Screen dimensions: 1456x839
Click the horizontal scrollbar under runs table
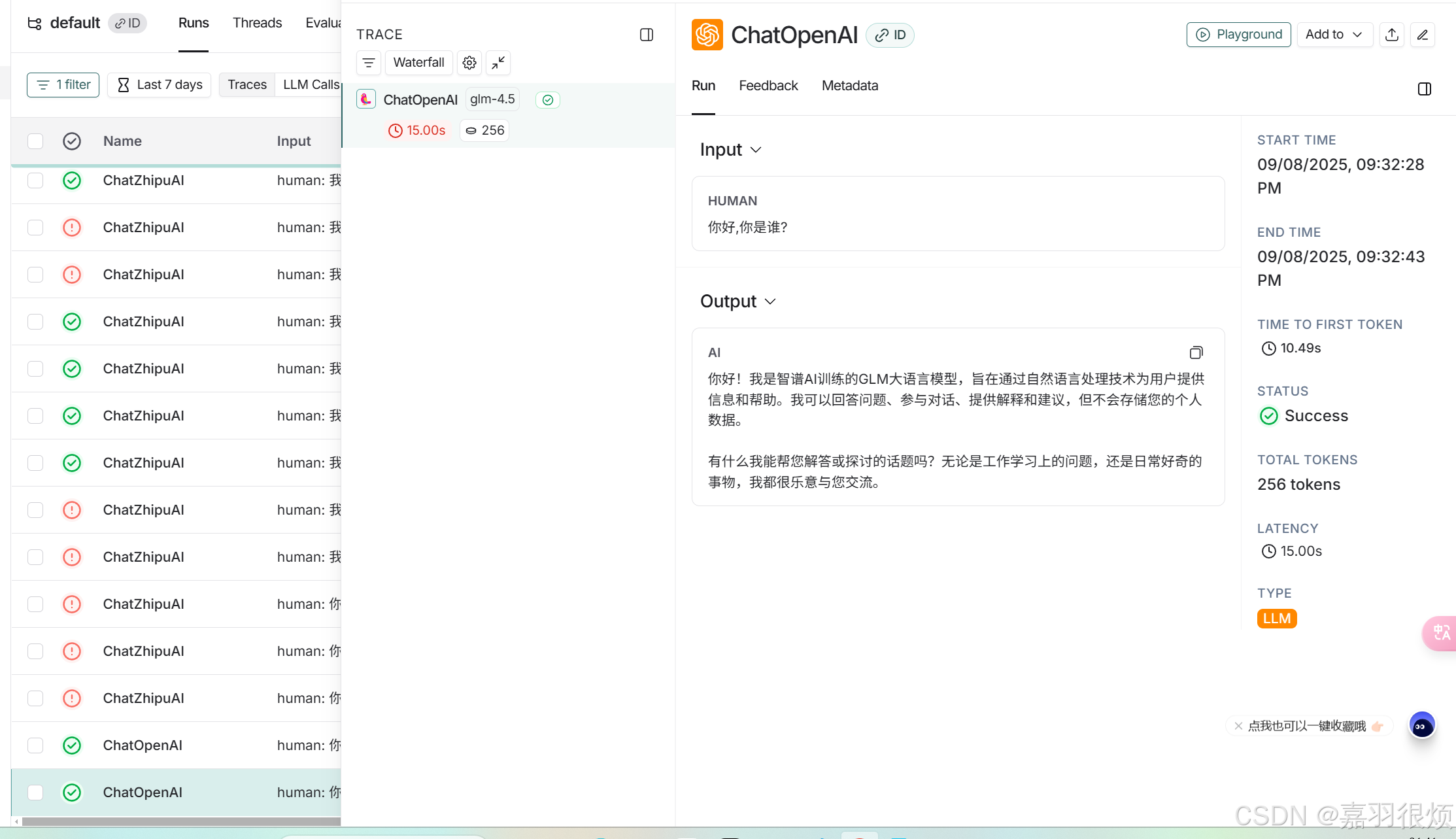[180, 821]
